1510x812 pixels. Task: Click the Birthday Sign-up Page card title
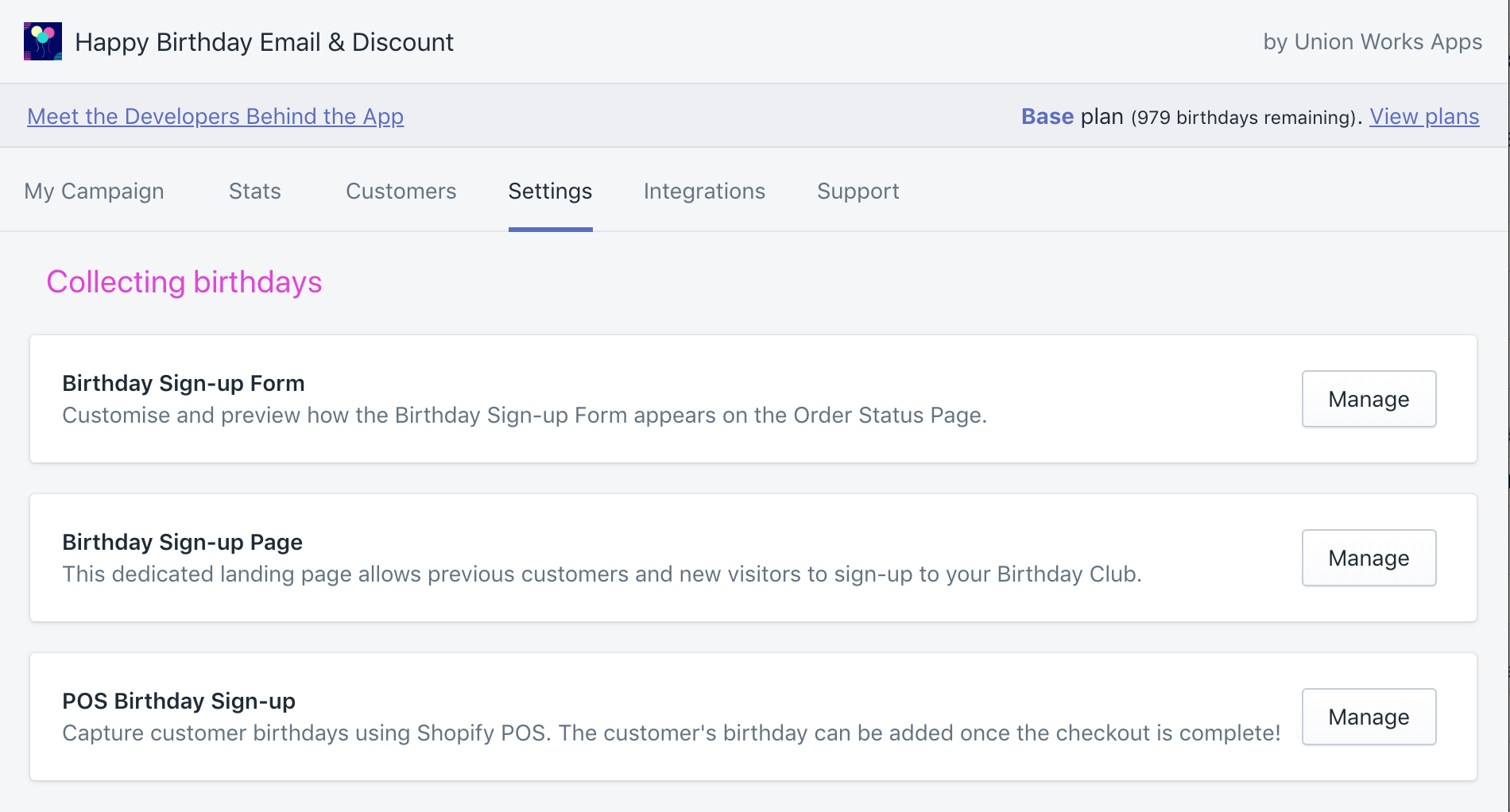[182, 542]
